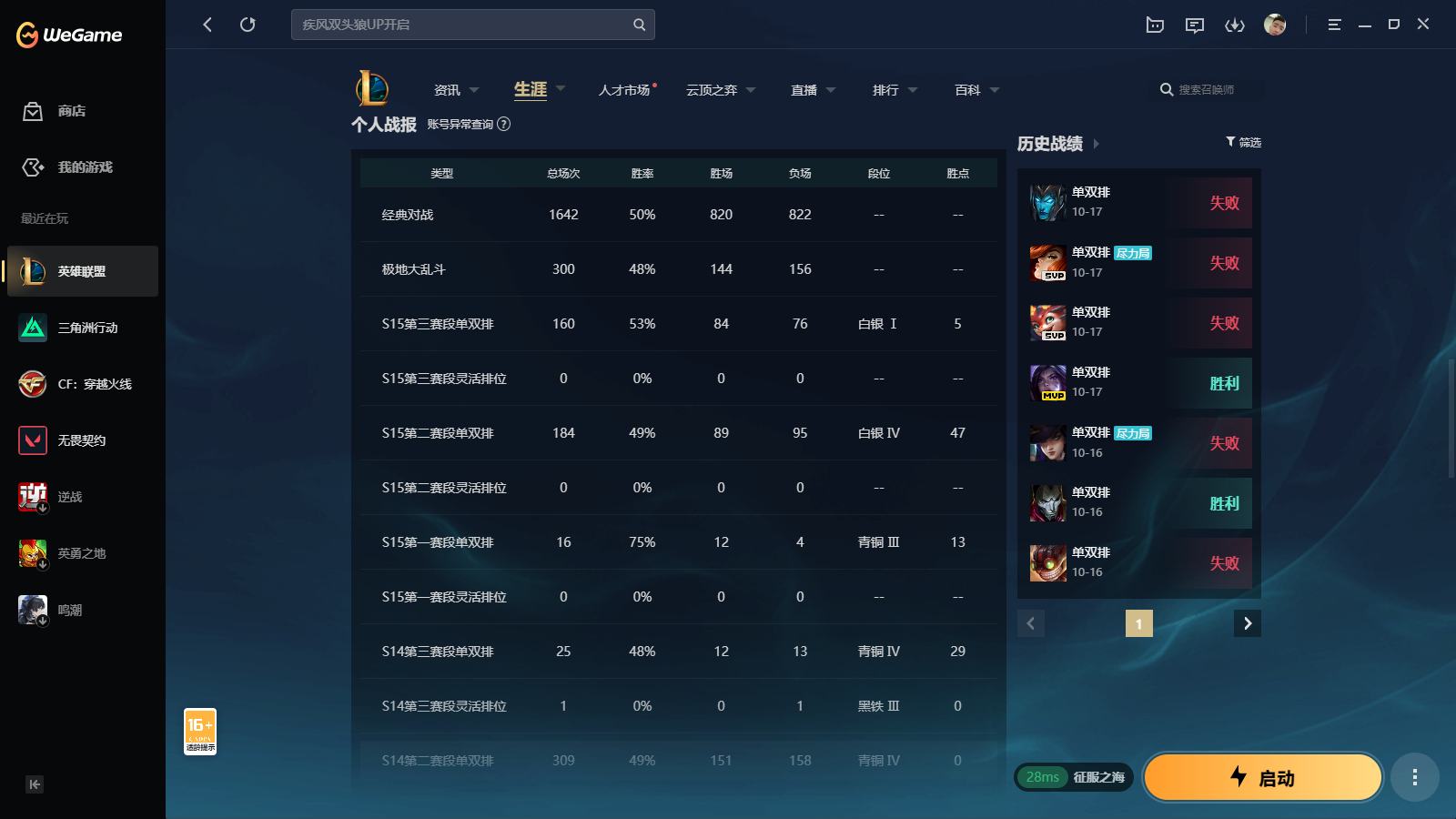Open the hamburger main menu icon

(x=1334, y=25)
